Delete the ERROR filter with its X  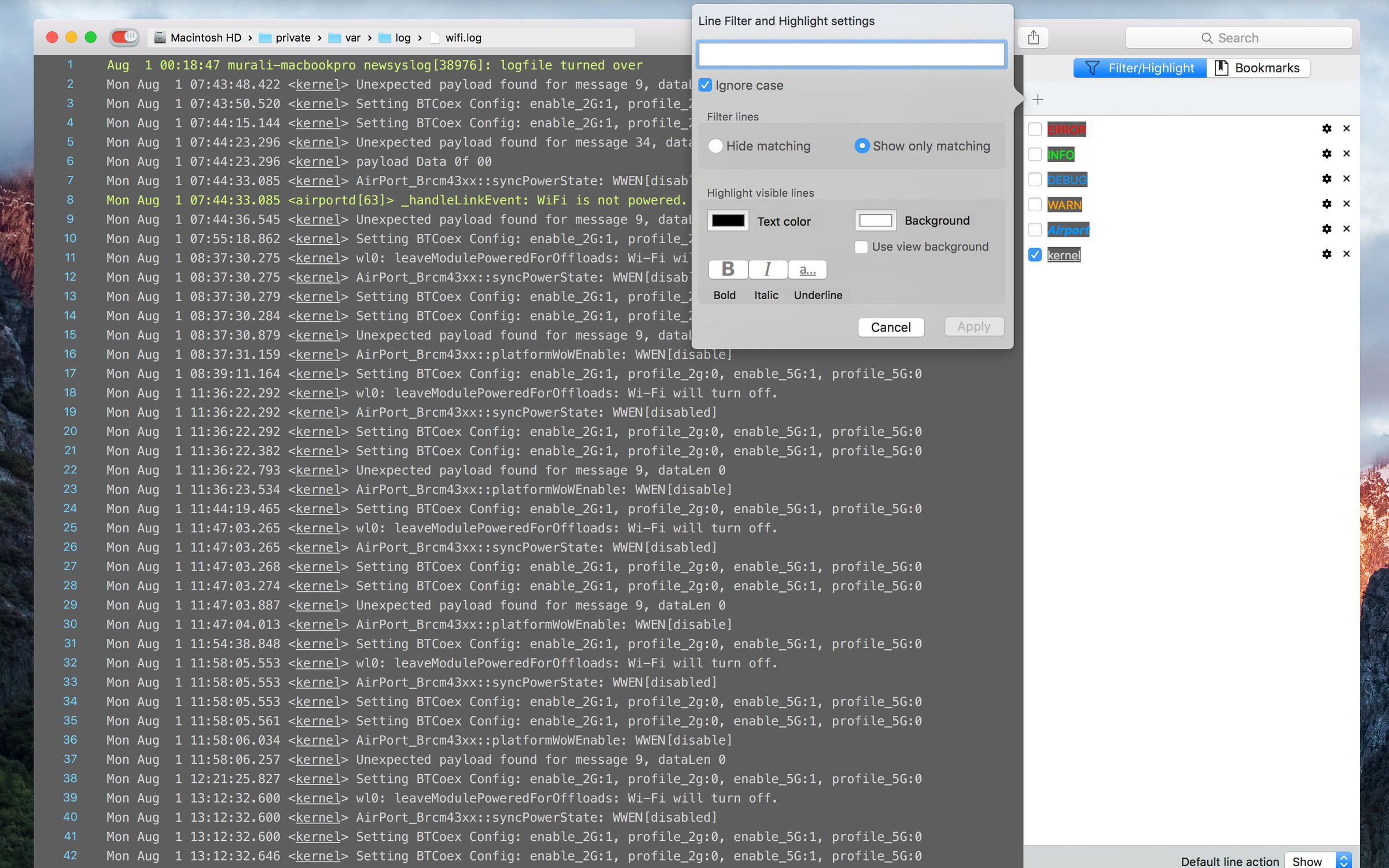pos(1347,128)
